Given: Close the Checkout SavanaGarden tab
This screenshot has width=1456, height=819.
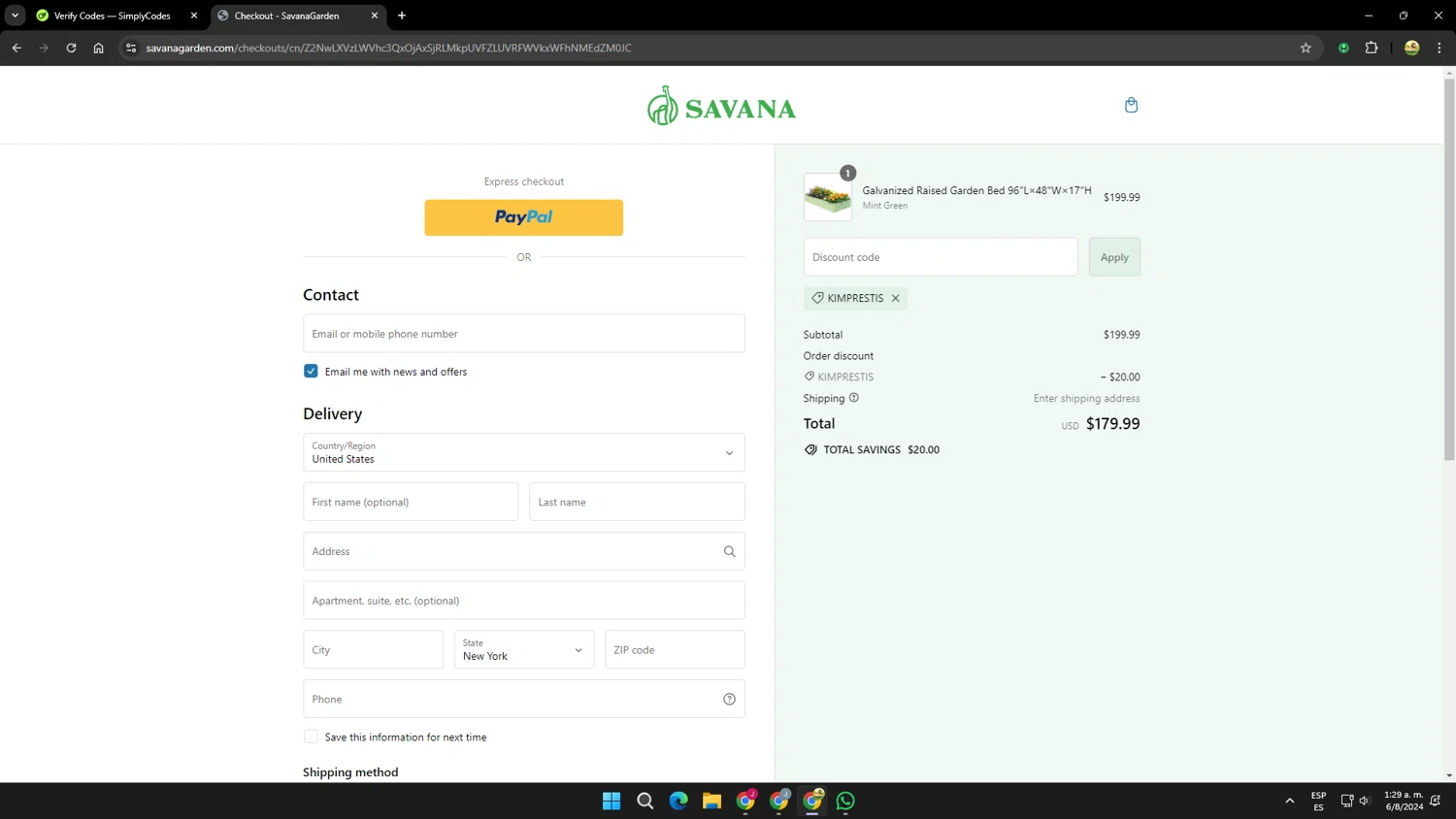Looking at the screenshot, I should (375, 16).
